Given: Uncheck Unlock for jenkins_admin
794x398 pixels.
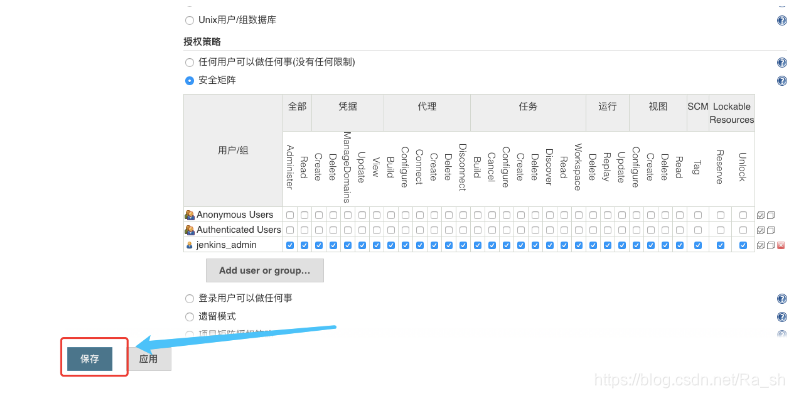Looking at the screenshot, I should 743,245.
